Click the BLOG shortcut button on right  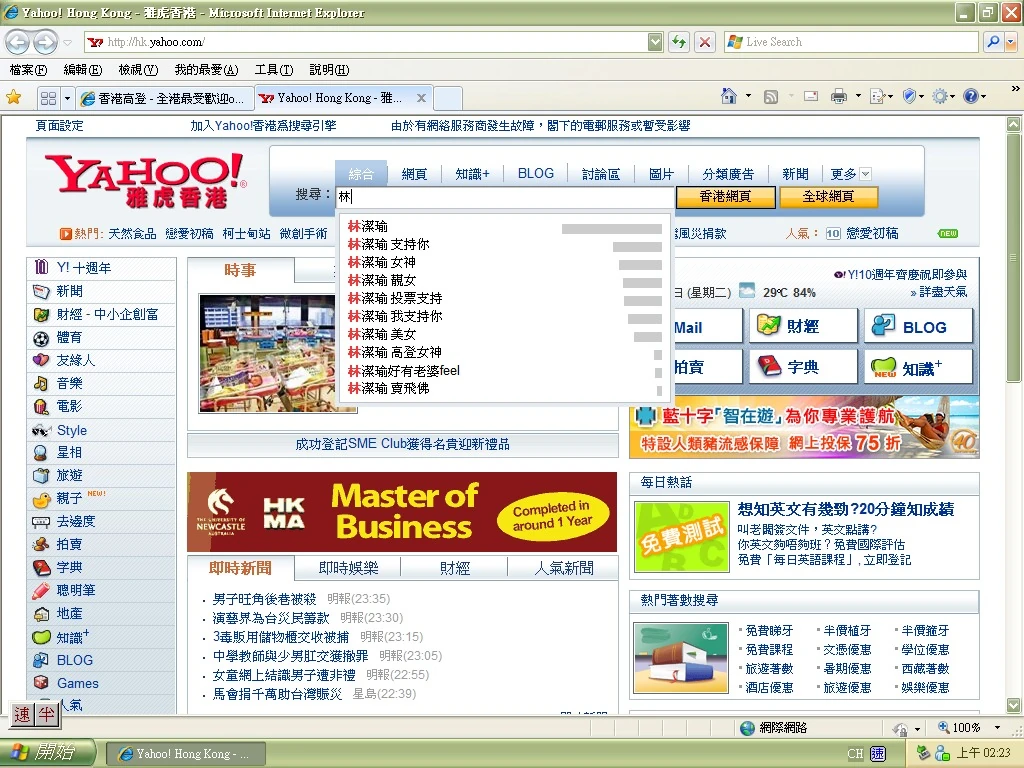click(918, 326)
